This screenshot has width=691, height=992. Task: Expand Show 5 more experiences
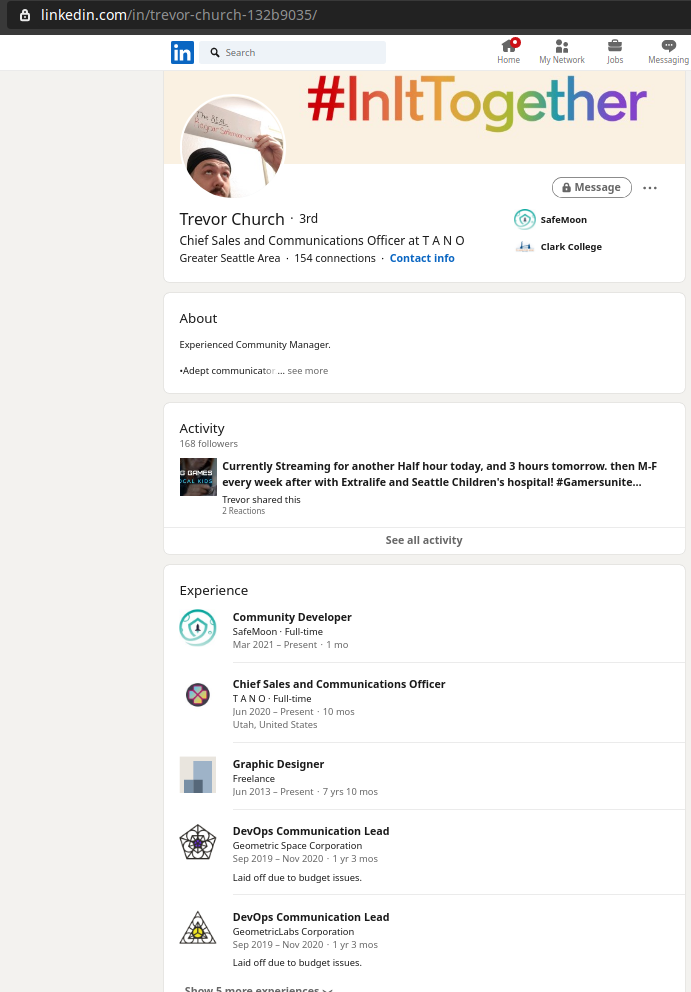[x=258, y=988]
